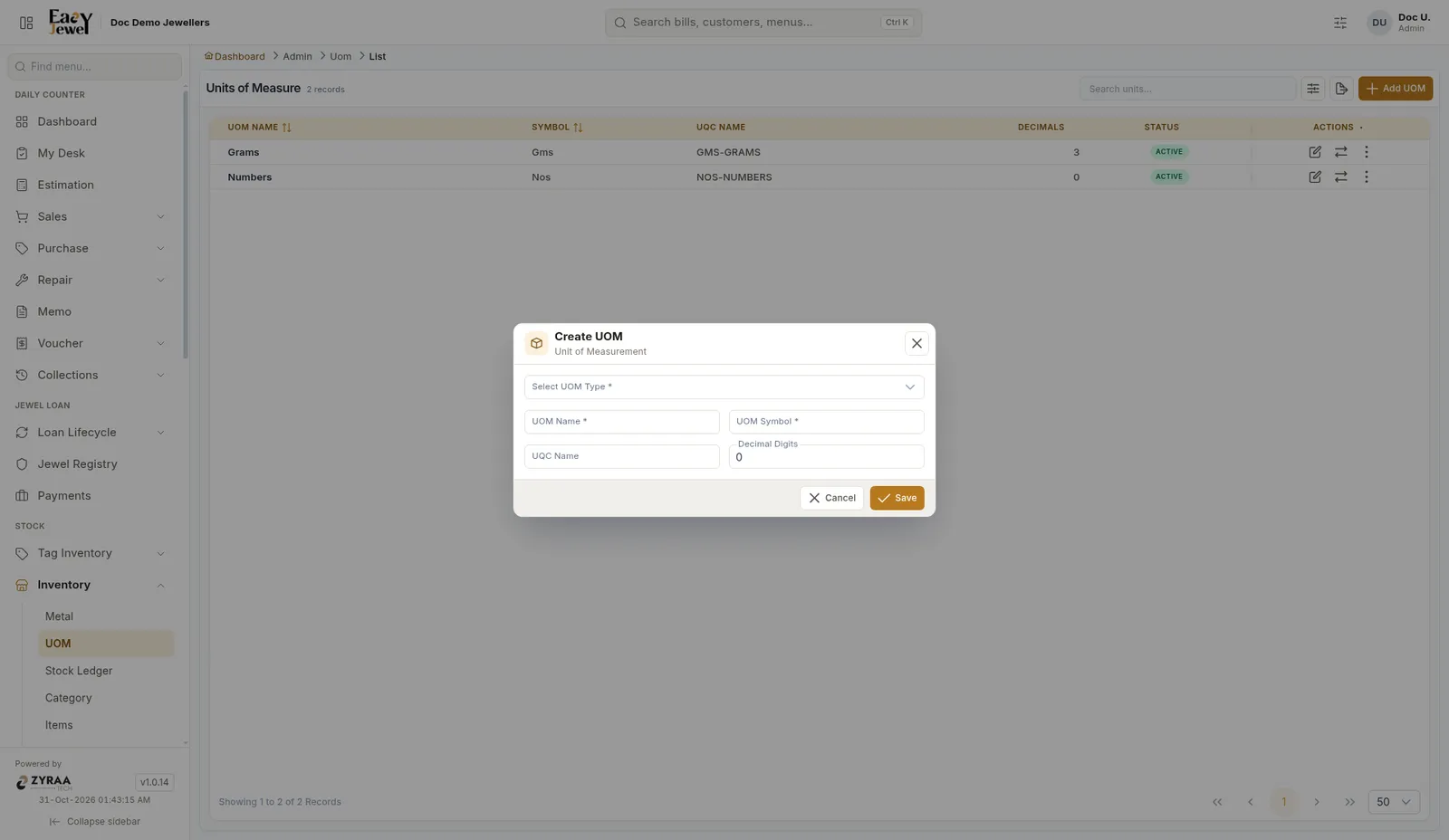Click the Save button in dialog
The height and width of the screenshot is (840, 1449).
[897, 498]
